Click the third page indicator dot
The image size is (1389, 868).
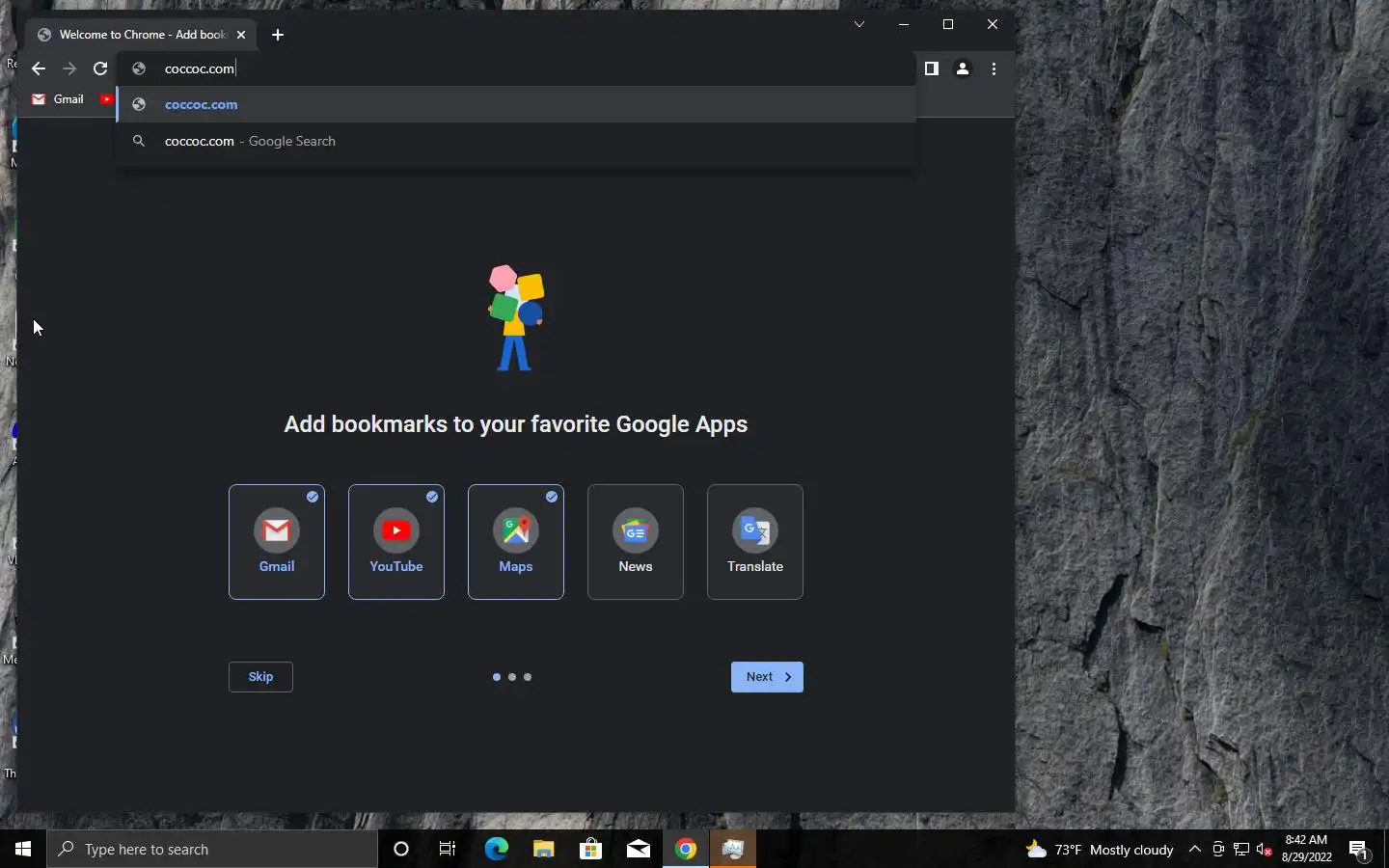click(528, 677)
